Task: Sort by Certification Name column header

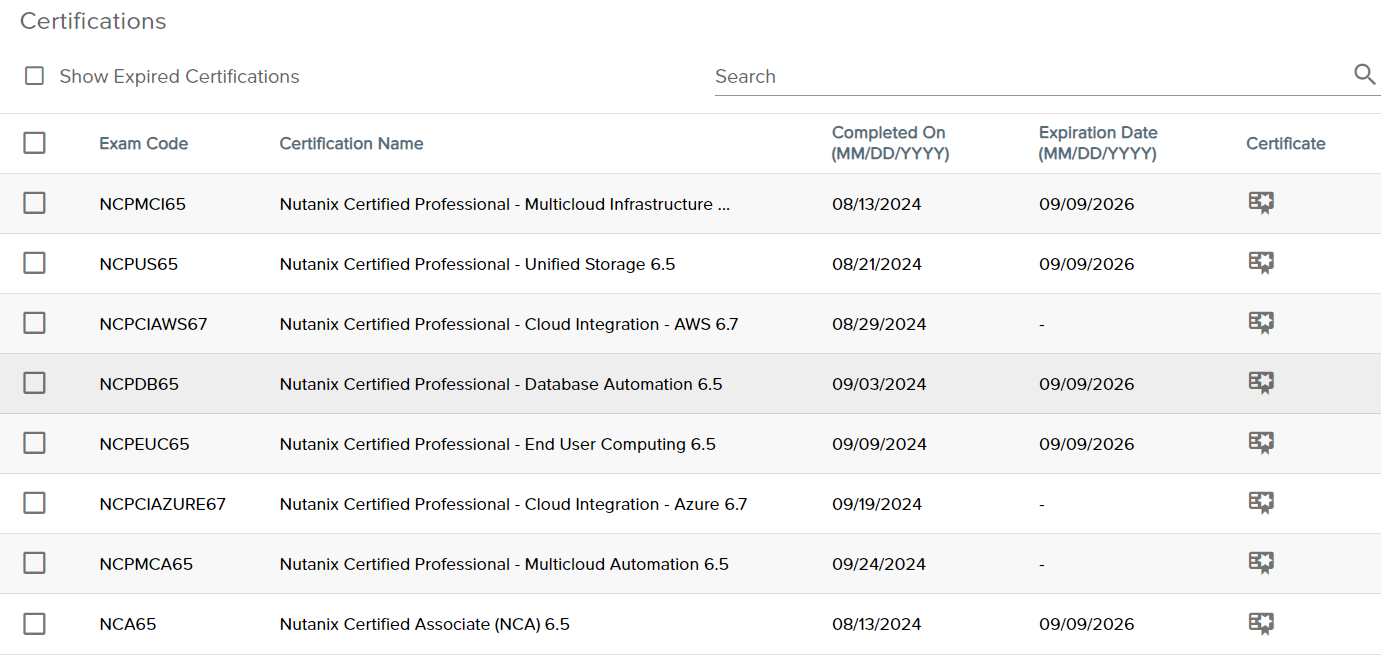Action: 351,144
